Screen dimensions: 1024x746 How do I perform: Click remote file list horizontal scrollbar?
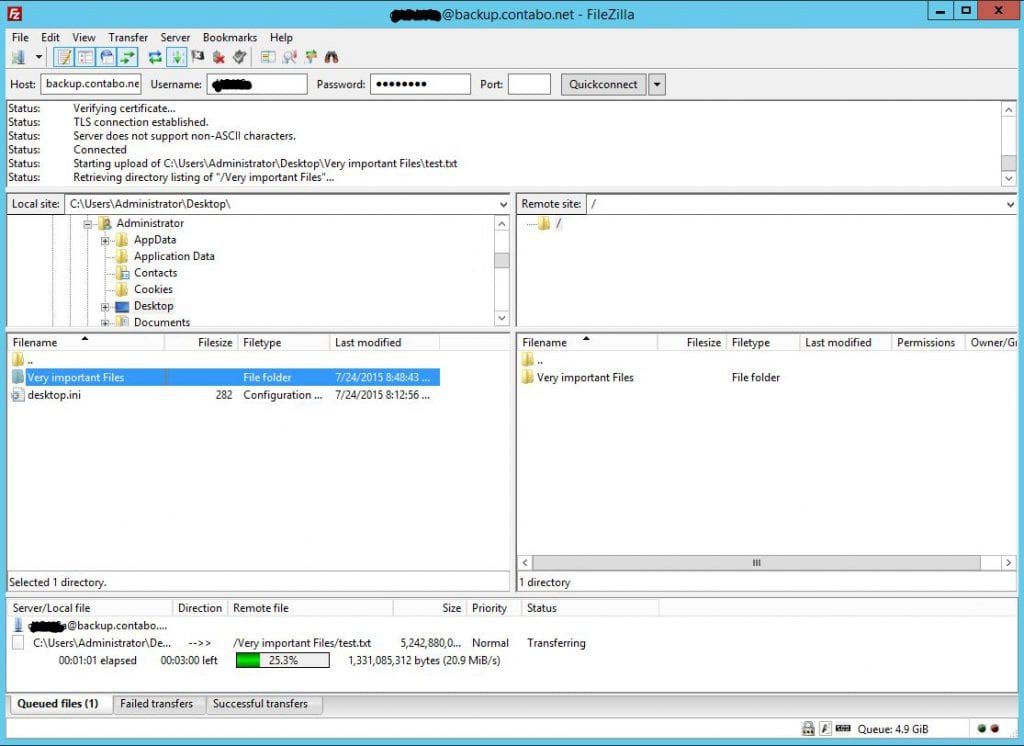coord(756,562)
